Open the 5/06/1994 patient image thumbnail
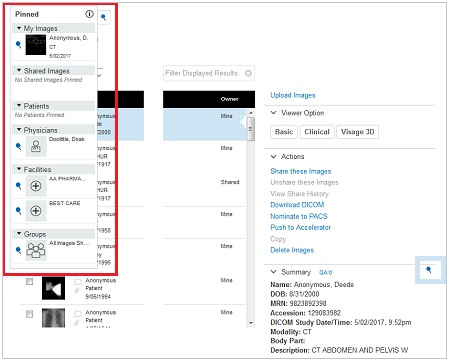 tap(53, 288)
